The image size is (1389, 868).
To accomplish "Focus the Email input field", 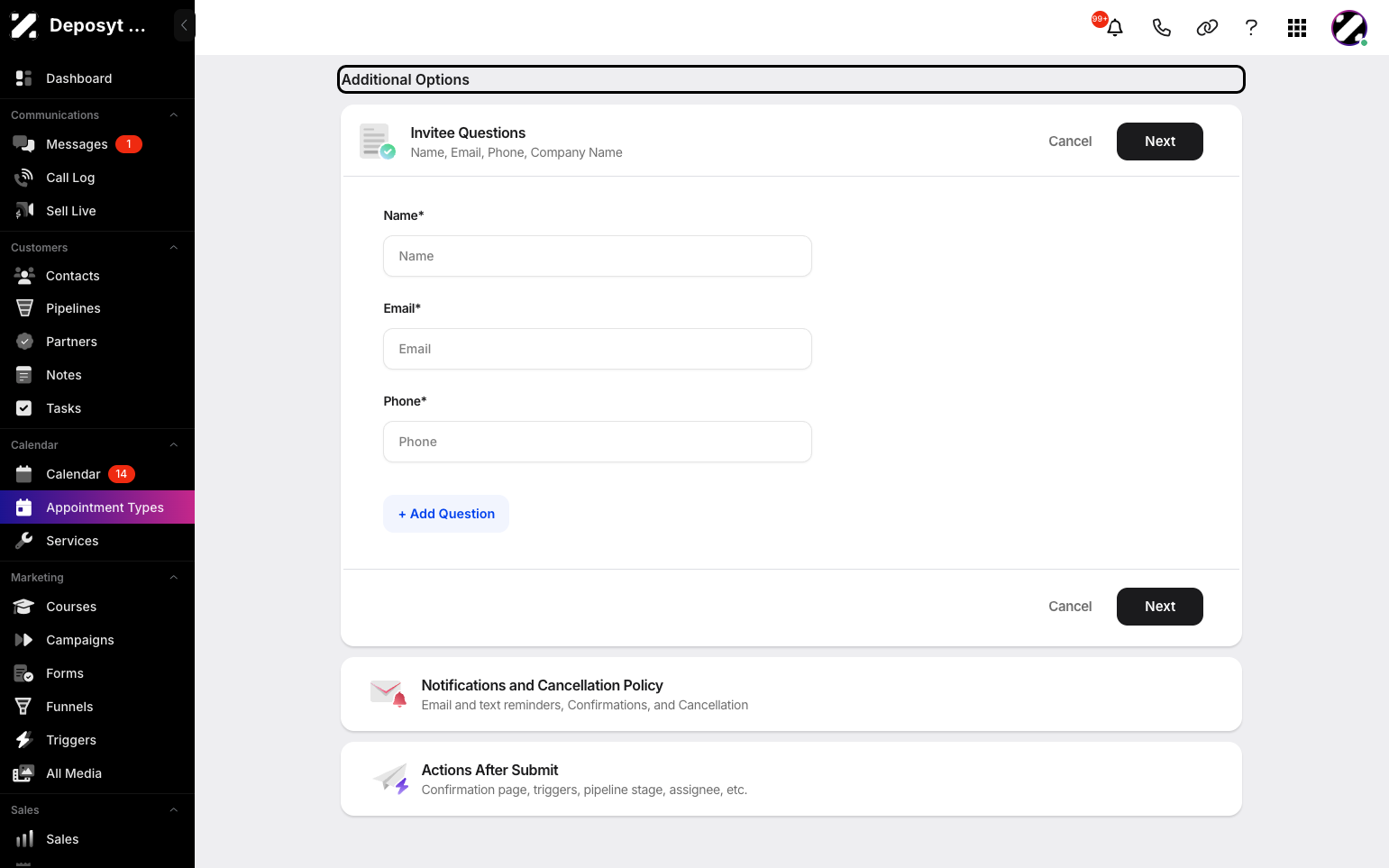I will [598, 349].
